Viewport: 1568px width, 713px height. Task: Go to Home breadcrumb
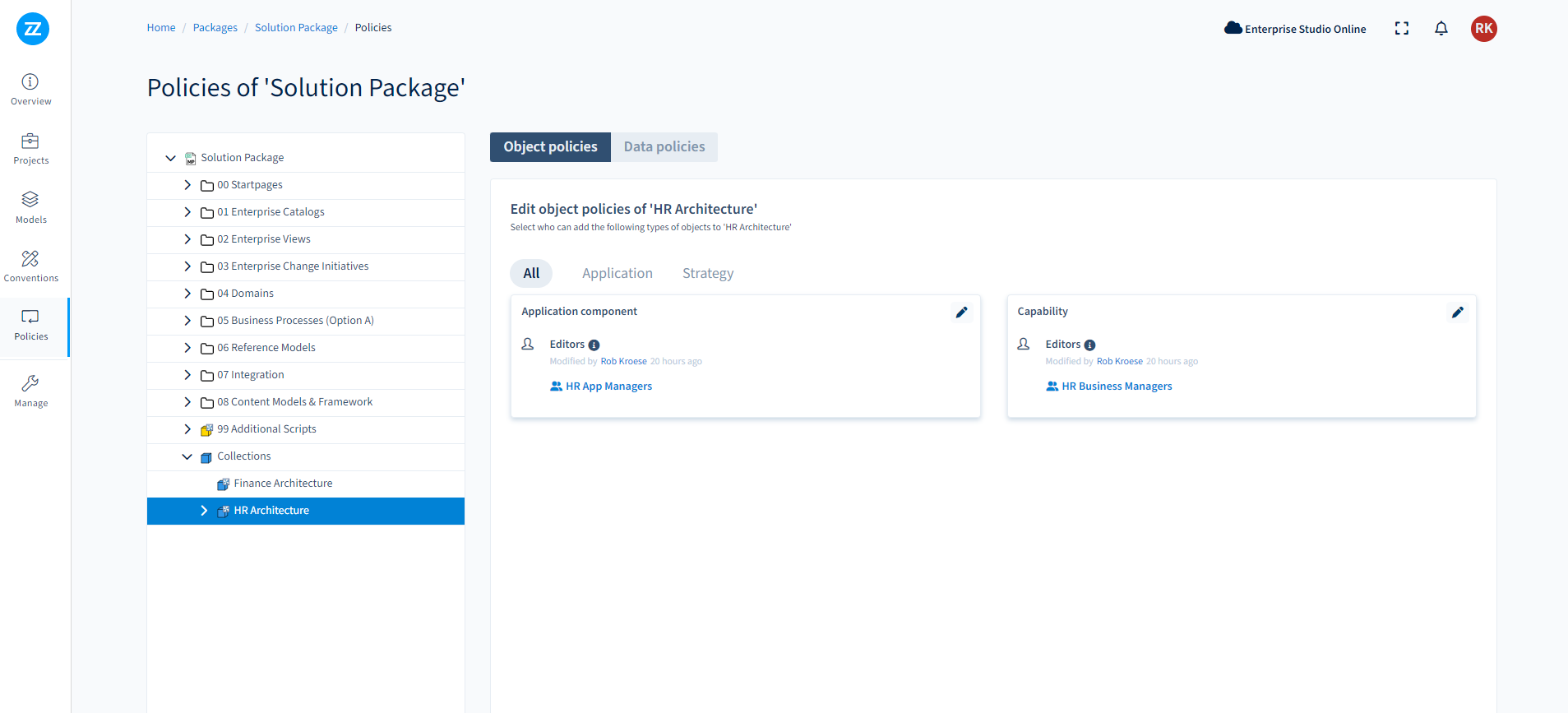pyautogui.click(x=161, y=27)
